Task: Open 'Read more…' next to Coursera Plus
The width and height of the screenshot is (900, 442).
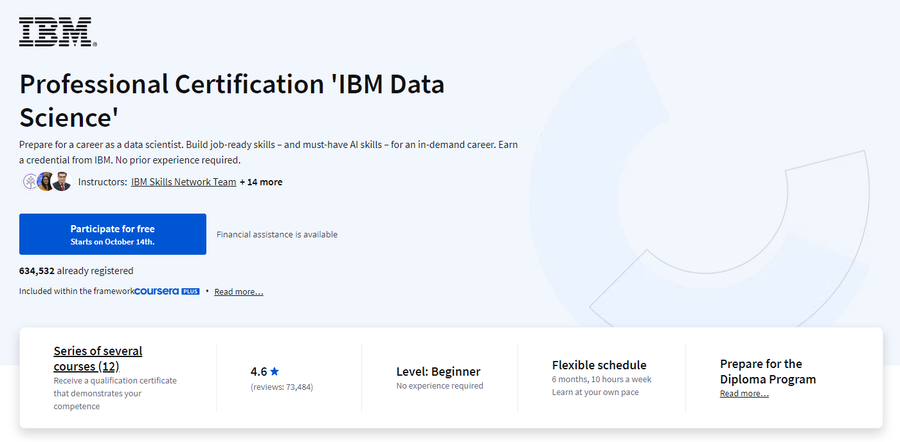Action: 239,292
